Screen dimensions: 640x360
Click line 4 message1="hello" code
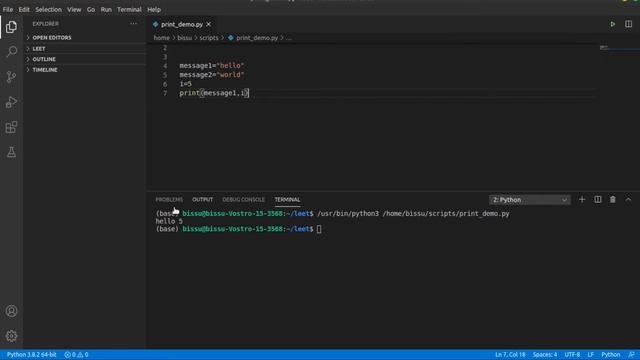tap(212, 66)
